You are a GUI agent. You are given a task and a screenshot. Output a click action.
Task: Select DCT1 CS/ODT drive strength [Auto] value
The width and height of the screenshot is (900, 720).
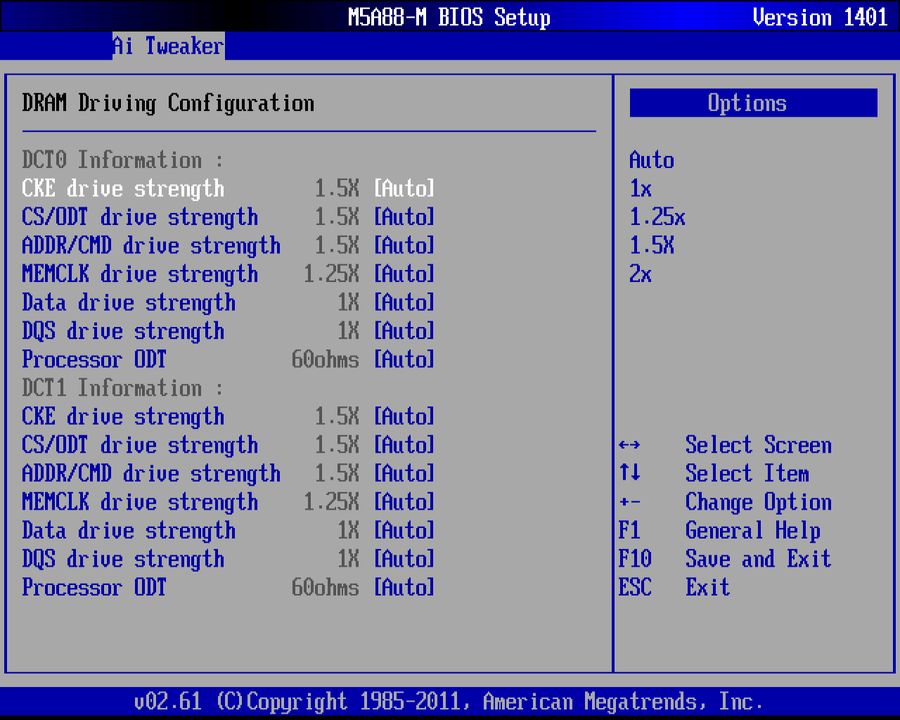tap(404, 445)
